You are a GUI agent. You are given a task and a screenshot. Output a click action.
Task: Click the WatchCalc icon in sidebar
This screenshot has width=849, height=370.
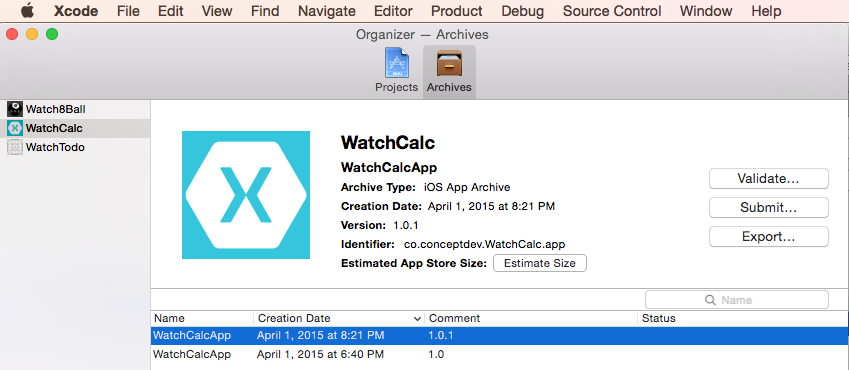15,128
